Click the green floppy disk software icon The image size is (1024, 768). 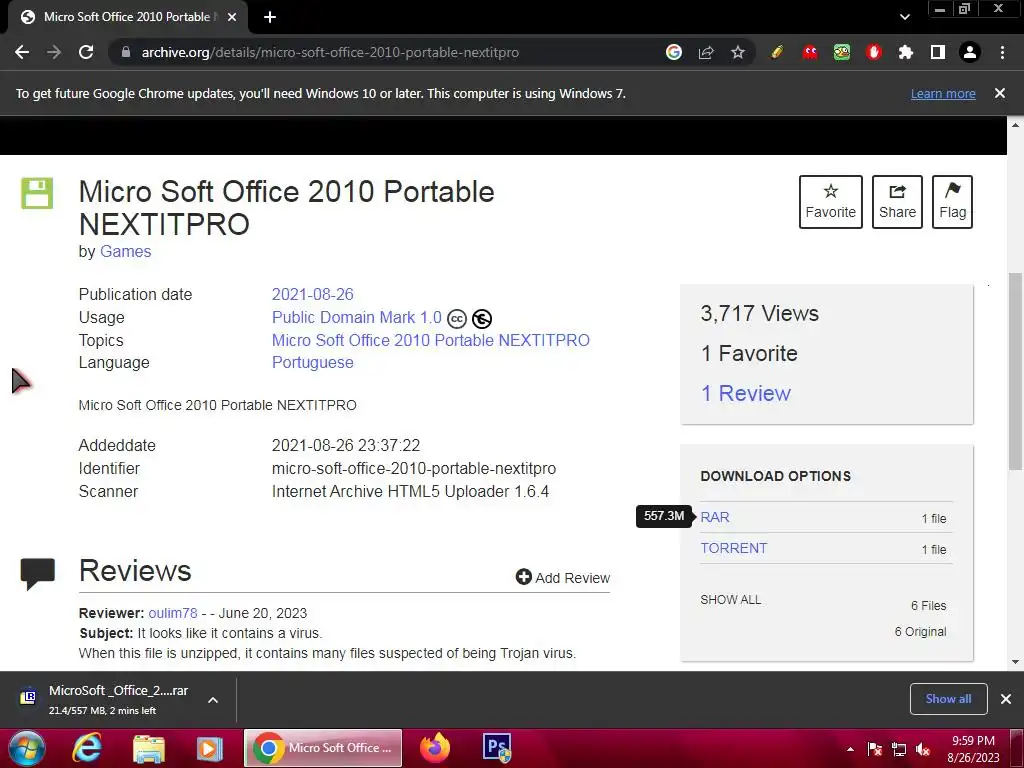point(37,193)
